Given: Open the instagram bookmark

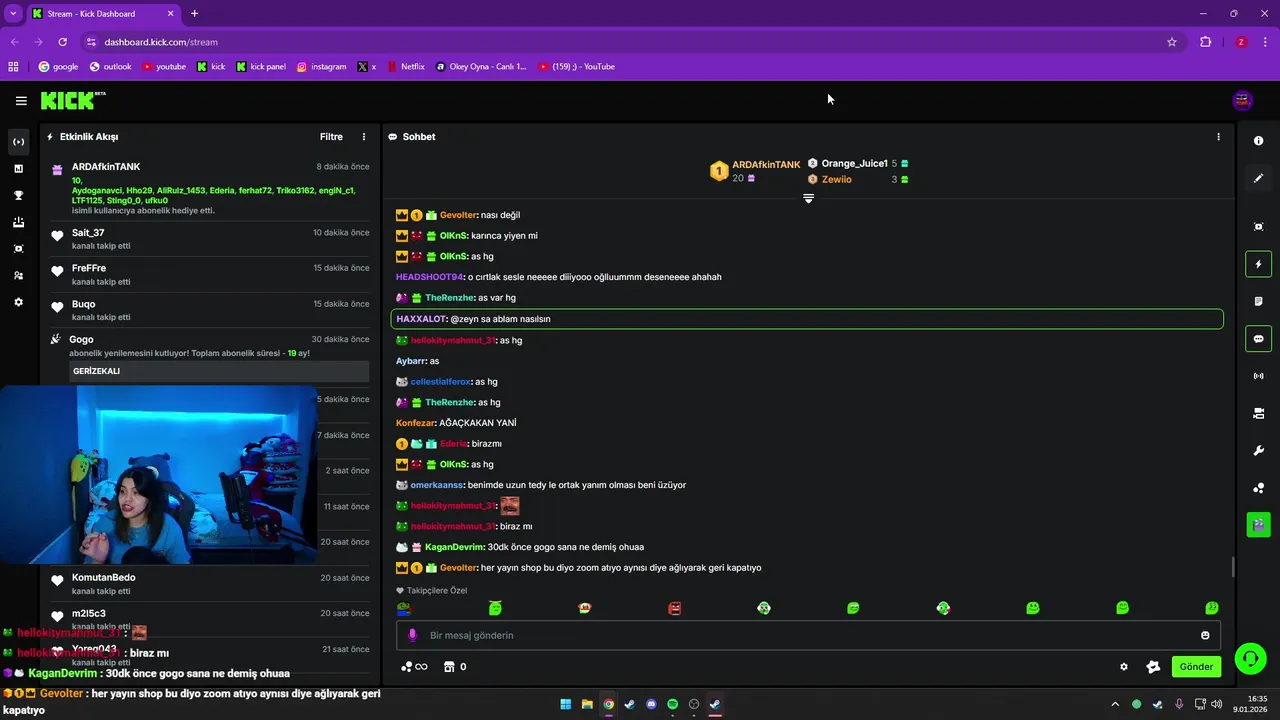Looking at the screenshot, I should pos(321,67).
